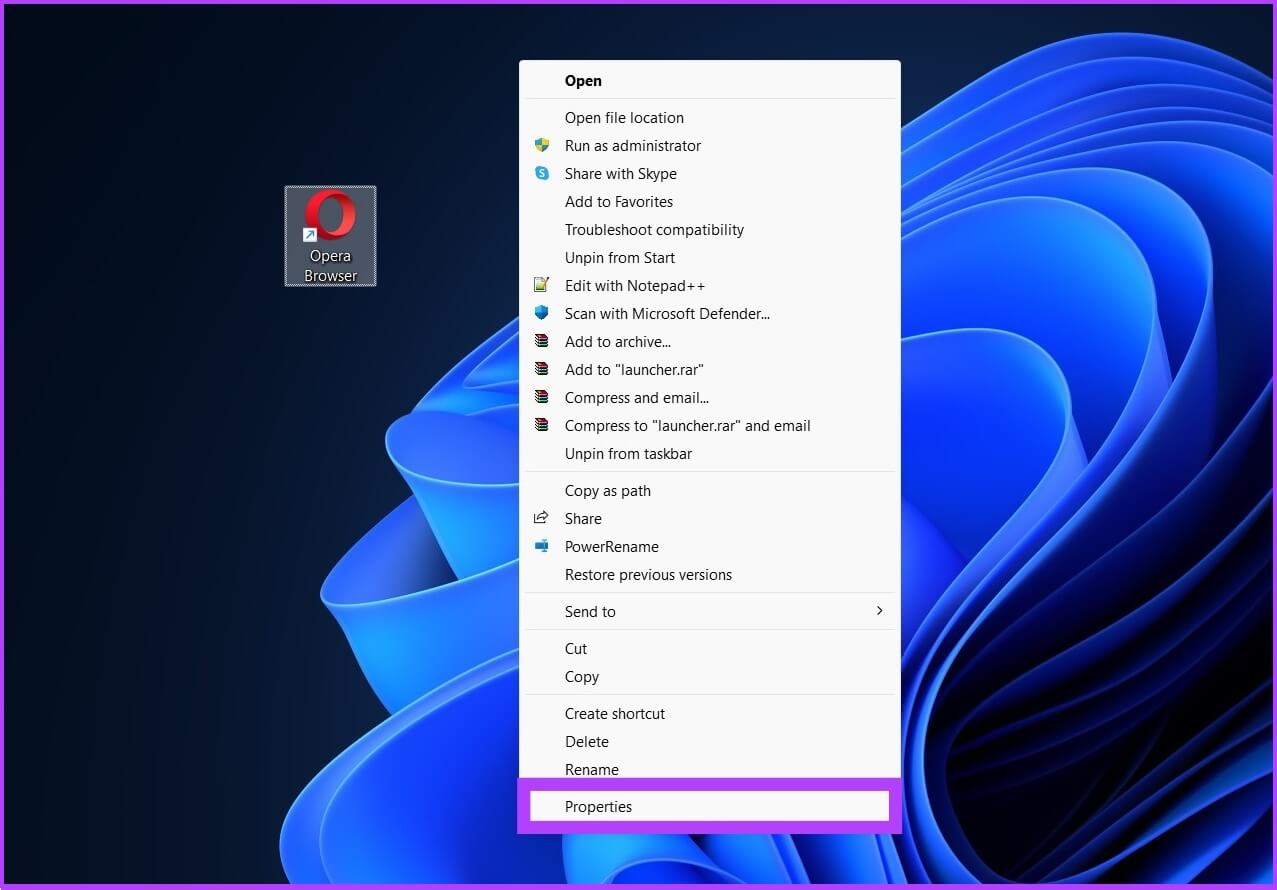Select Edit with Notepad++

click(710, 285)
